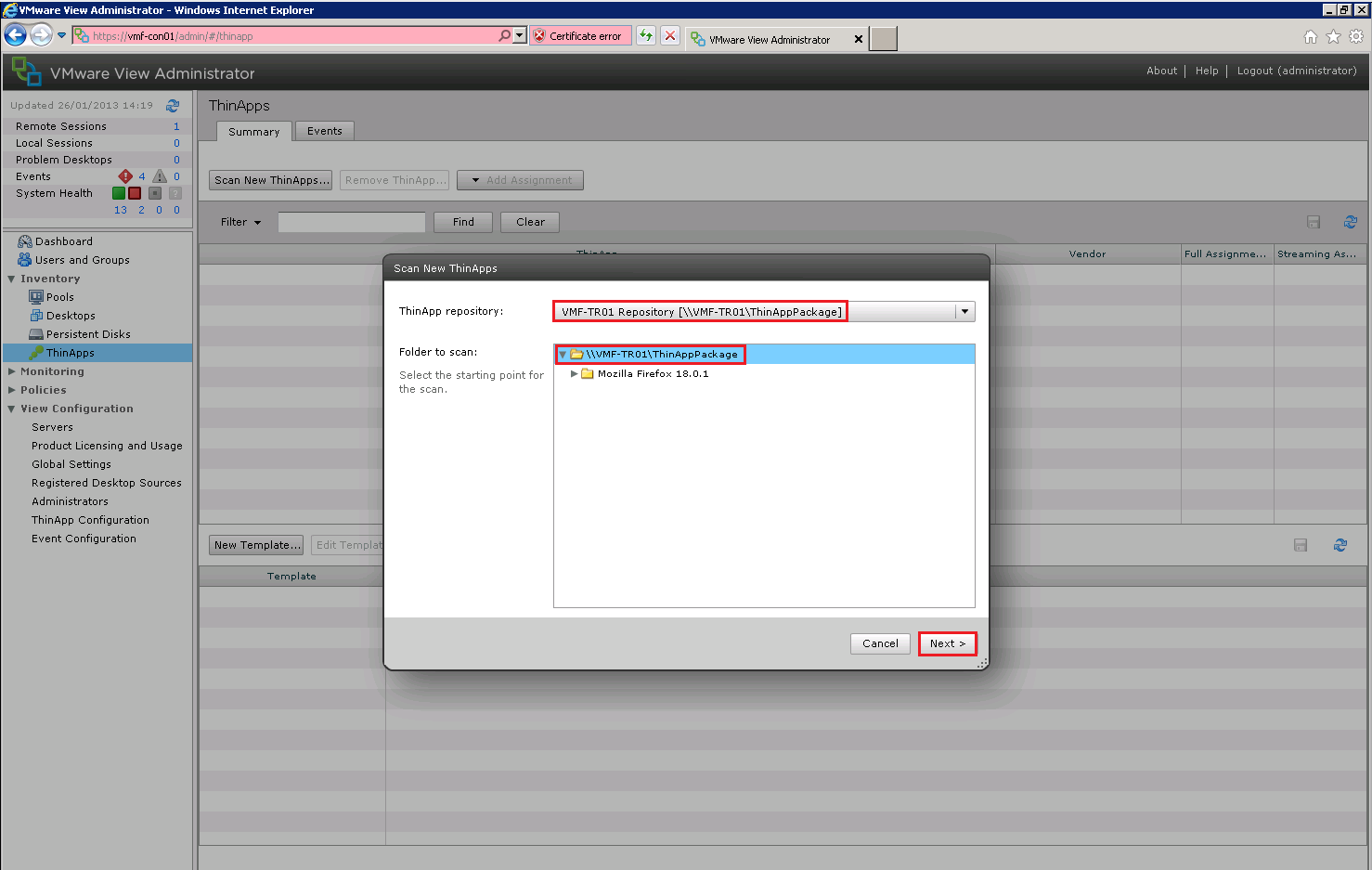Expand the Mozilla Firefox 18.0.1 folder
Viewport: 1372px width, 870px height.
575,373
